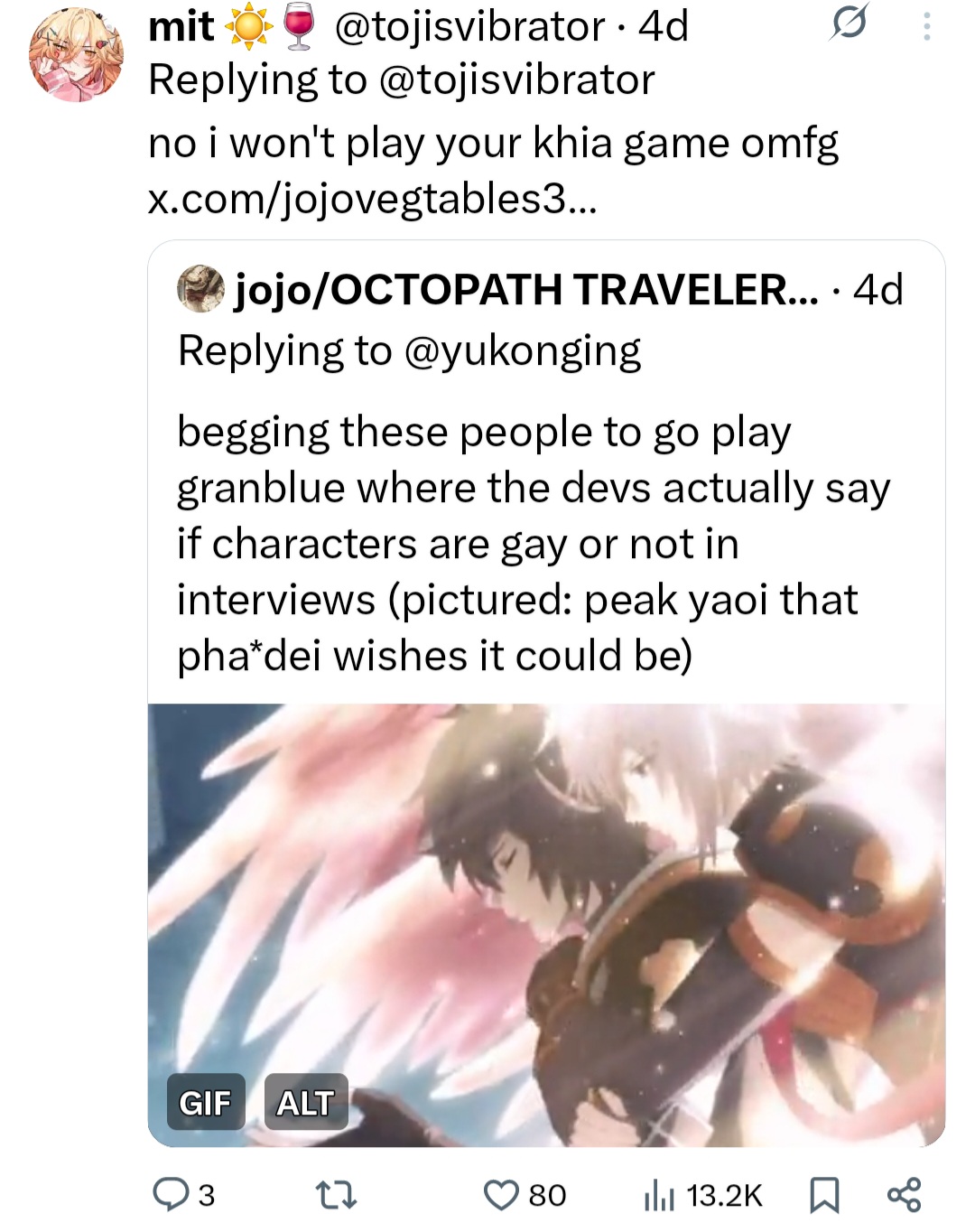The image size is (975, 1232).
Task: Open mit's profile avatar picture
Action: point(77,54)
